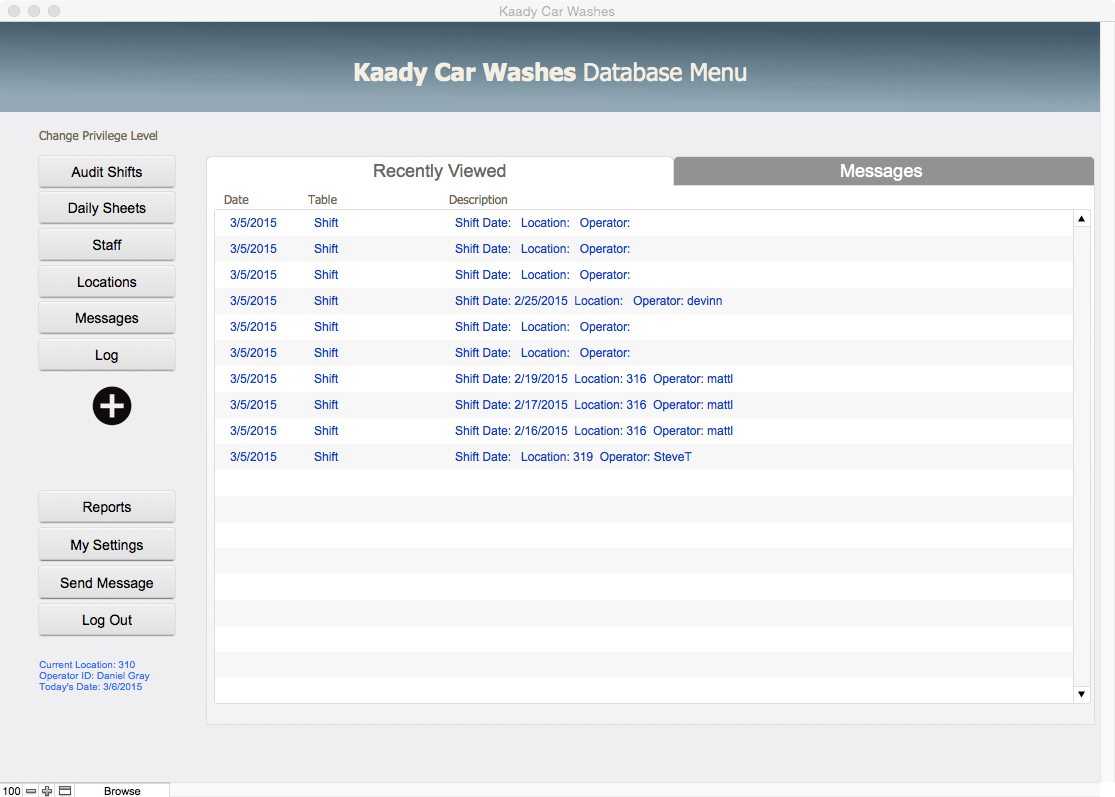Open the Log
Viewport: 1115px width, 797px height.
click(x=107, y=355)
